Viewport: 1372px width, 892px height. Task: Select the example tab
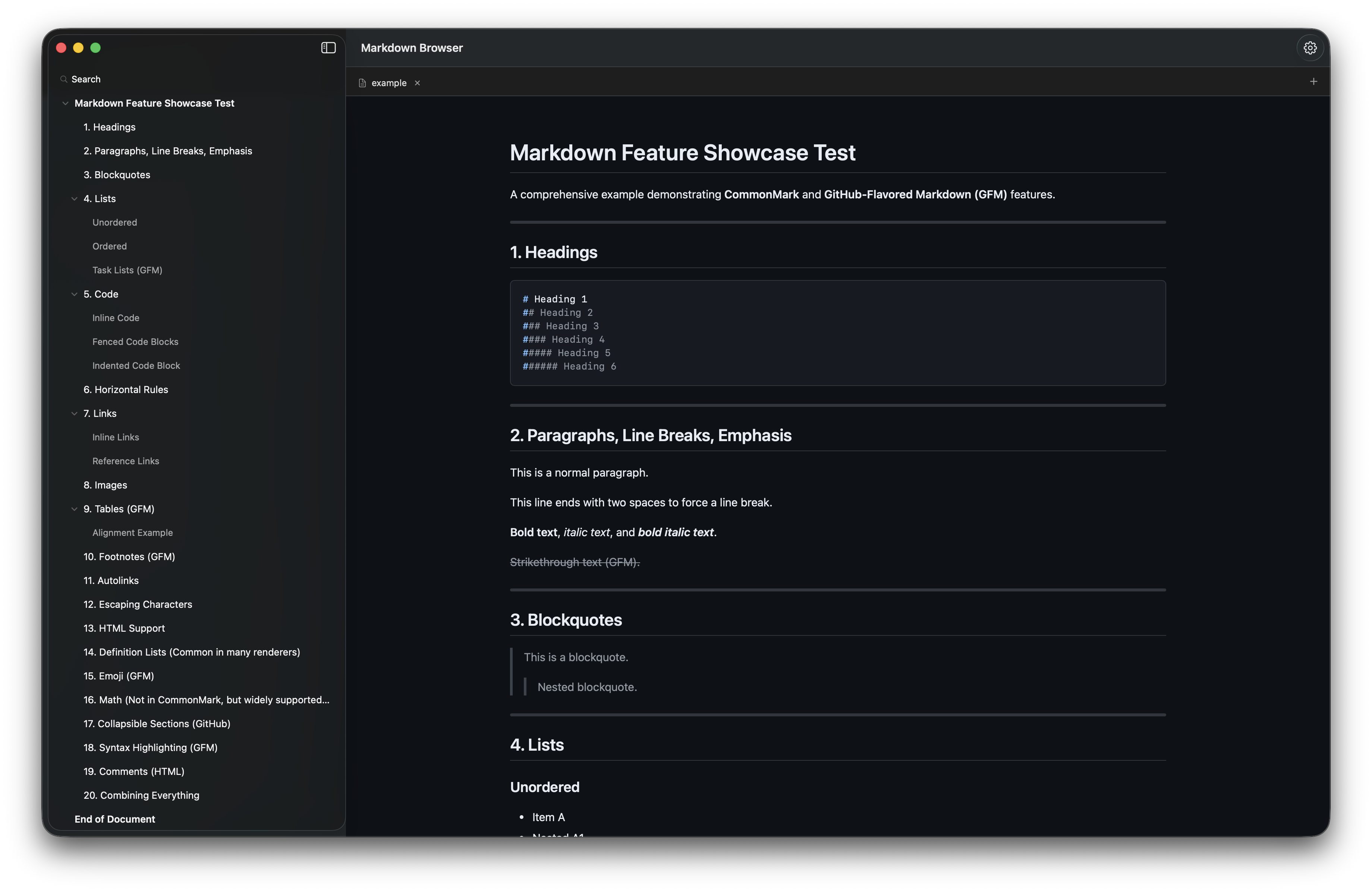pyautogui.click(x=388, y=82)
